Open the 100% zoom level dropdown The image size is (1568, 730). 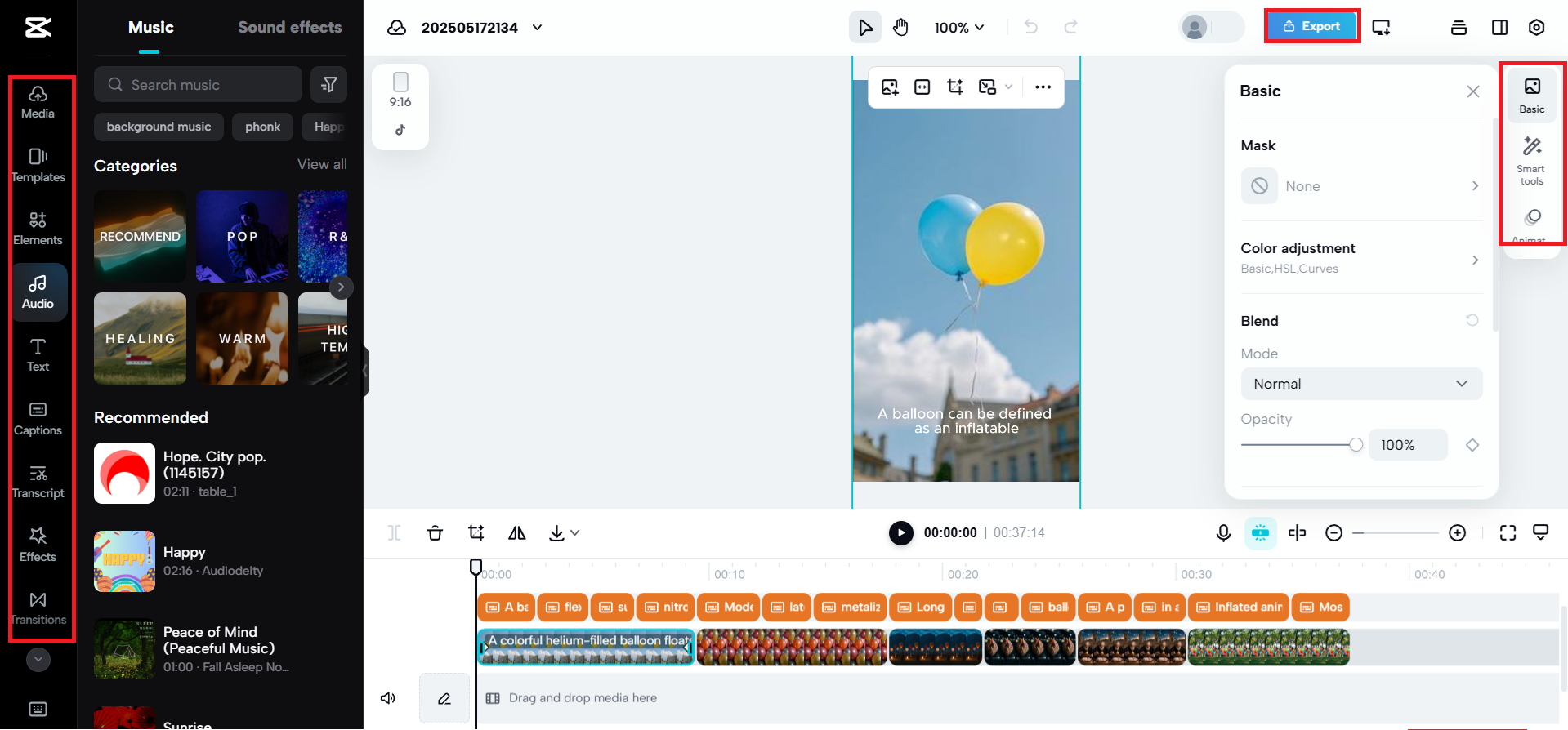pyautogui.click(x=959, y=28)
